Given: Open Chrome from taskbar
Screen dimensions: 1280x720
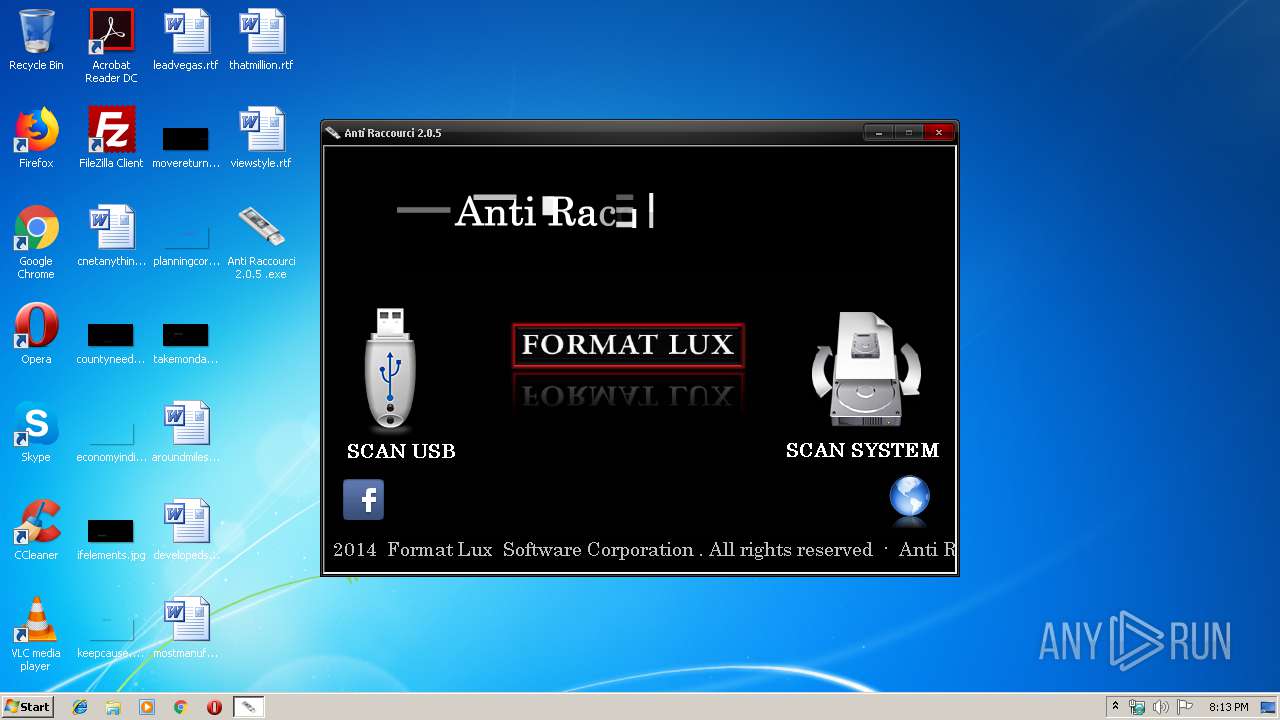Looking at the screenshot, I should (x=180, y=707).
